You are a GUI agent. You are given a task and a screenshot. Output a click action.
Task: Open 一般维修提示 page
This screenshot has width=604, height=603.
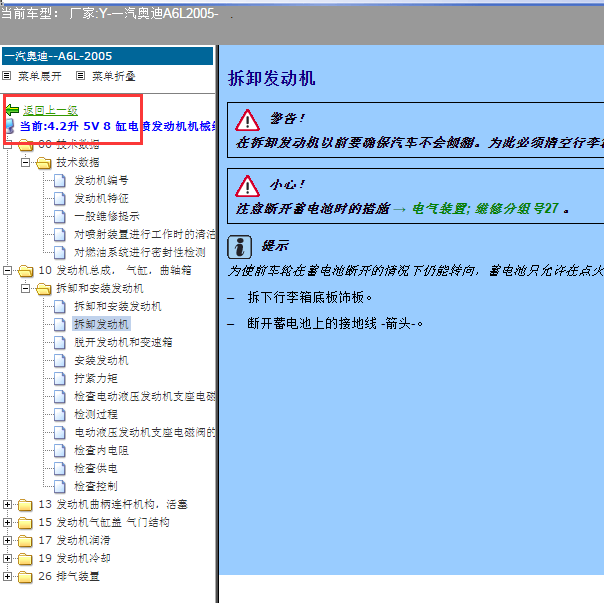pyautogui.click(x=107, y=216)
